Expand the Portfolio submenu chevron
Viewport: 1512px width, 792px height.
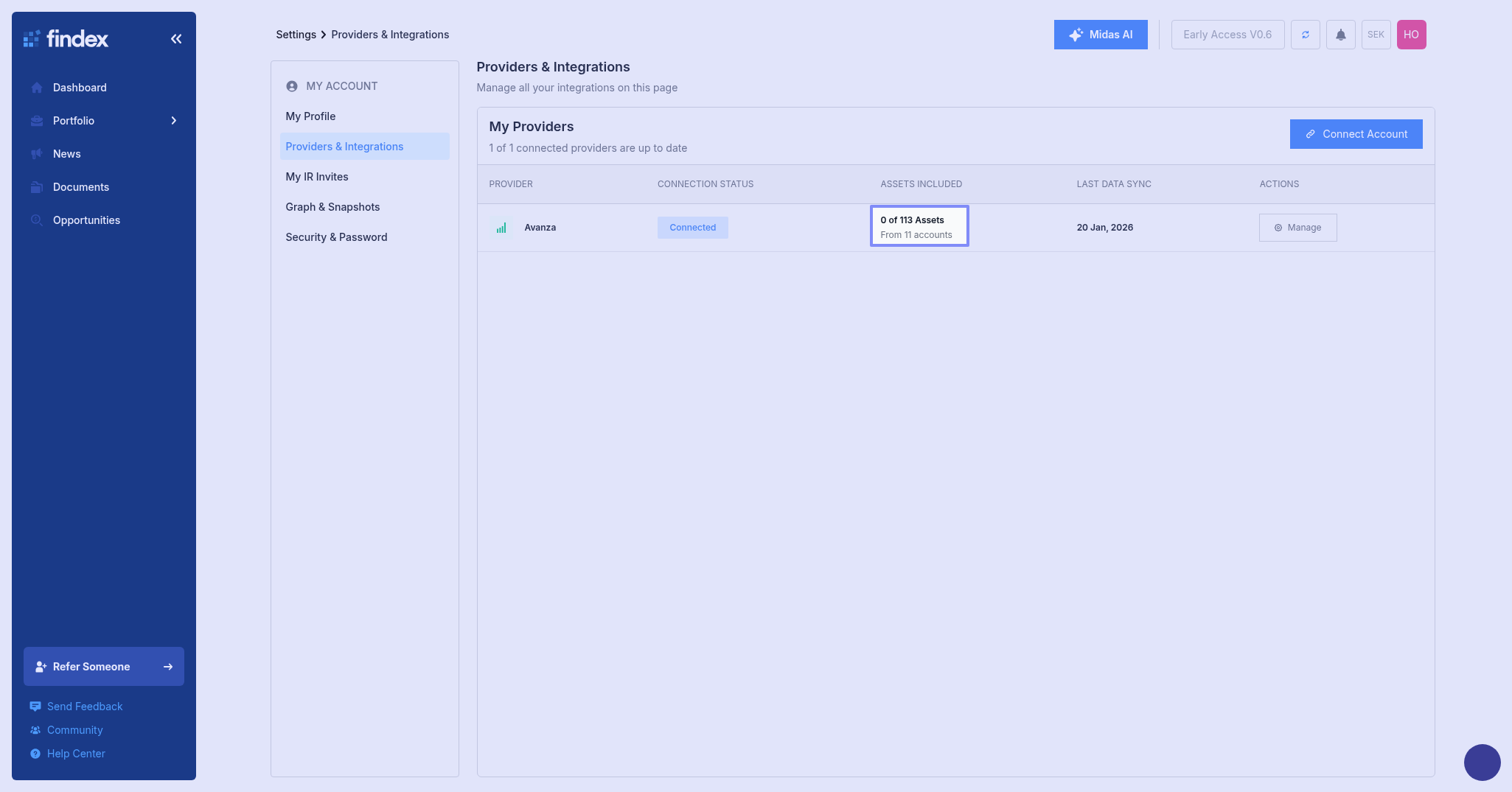[174, 121]
